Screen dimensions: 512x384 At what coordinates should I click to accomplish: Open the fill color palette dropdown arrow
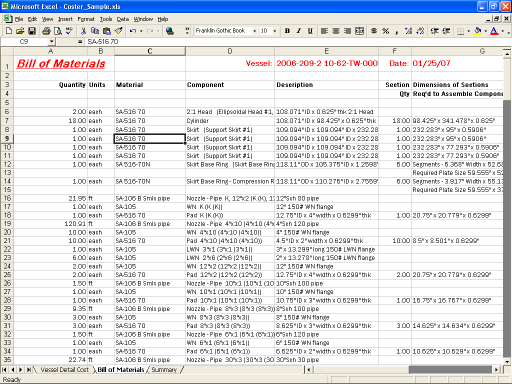pos(486,31)
